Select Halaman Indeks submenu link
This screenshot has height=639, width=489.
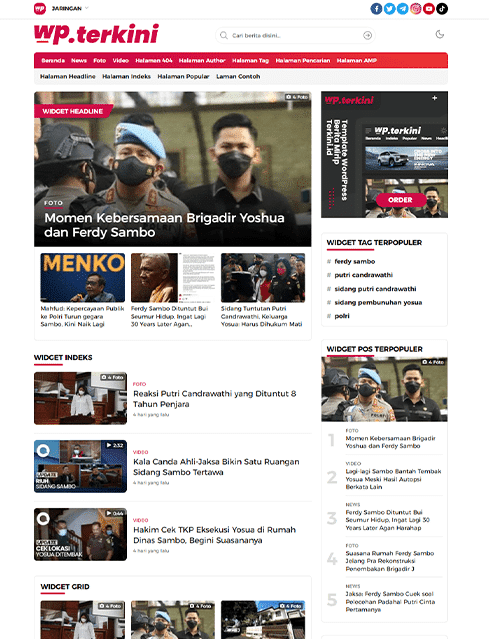(126, 76)
